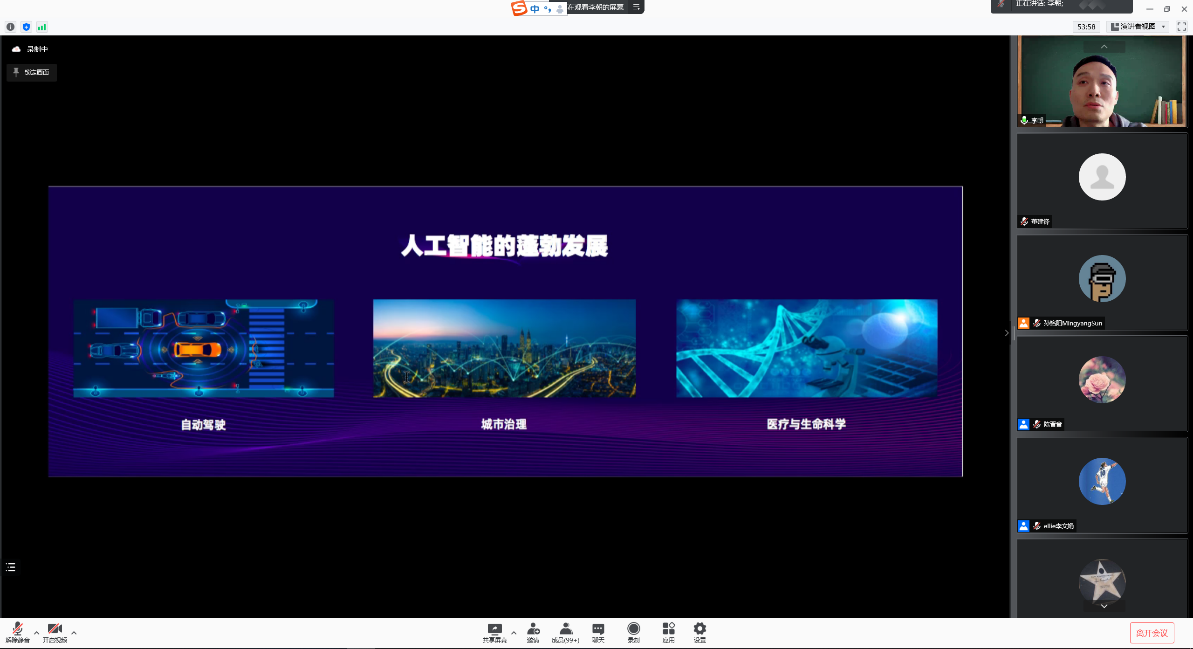Unmute the microphone in the meeting toolbar
1193x649 pixels.
click(x=17, y=630)
